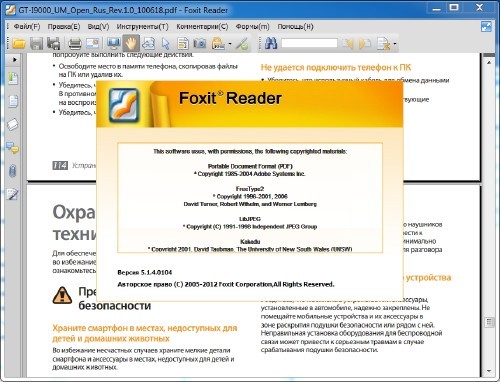Open dropdown arrow beside the lock icon
The width and height of the screenshot is (500, 382).
pyautogui.click(x=230, y=44)
